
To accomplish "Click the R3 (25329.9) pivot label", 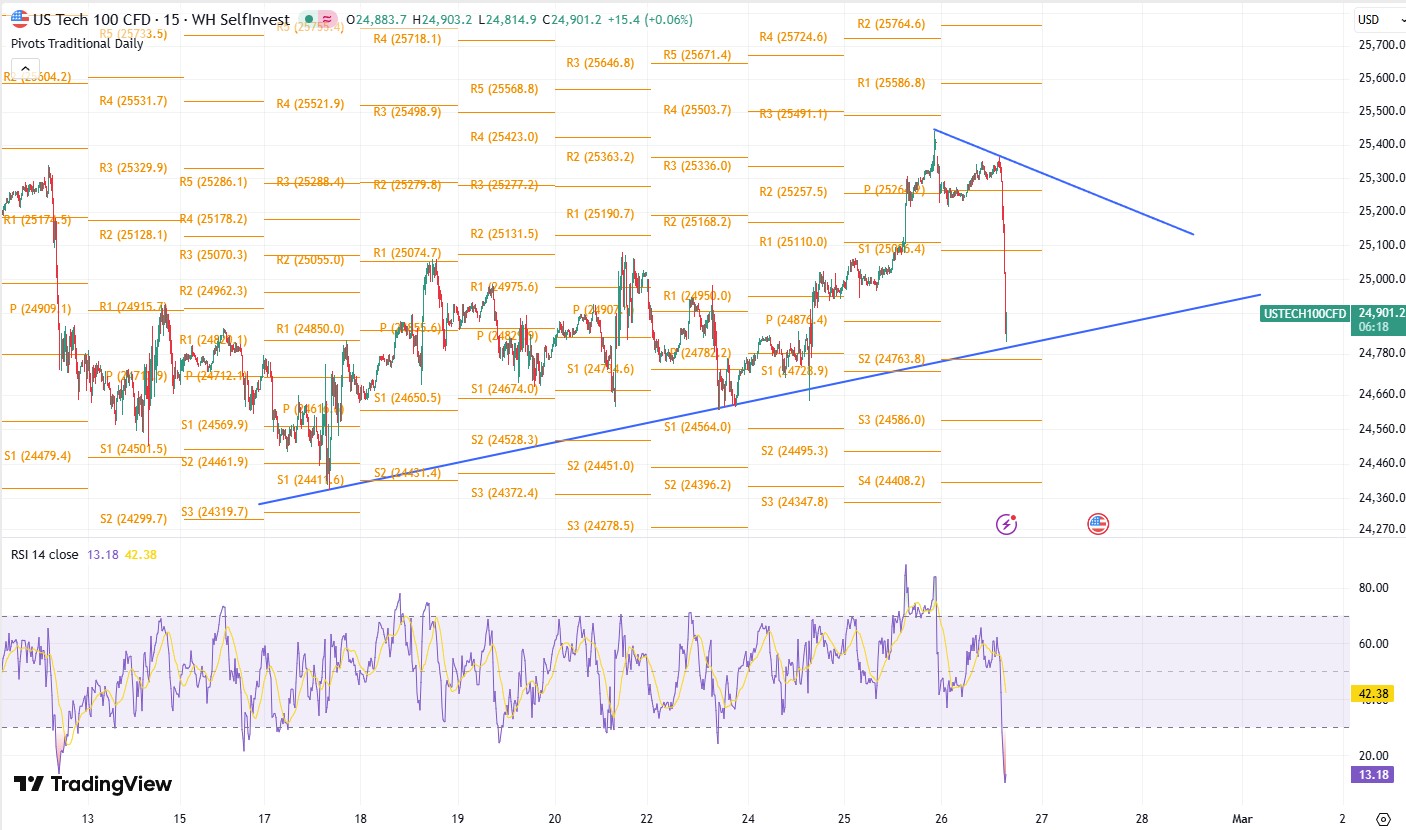I will [133, 168].
